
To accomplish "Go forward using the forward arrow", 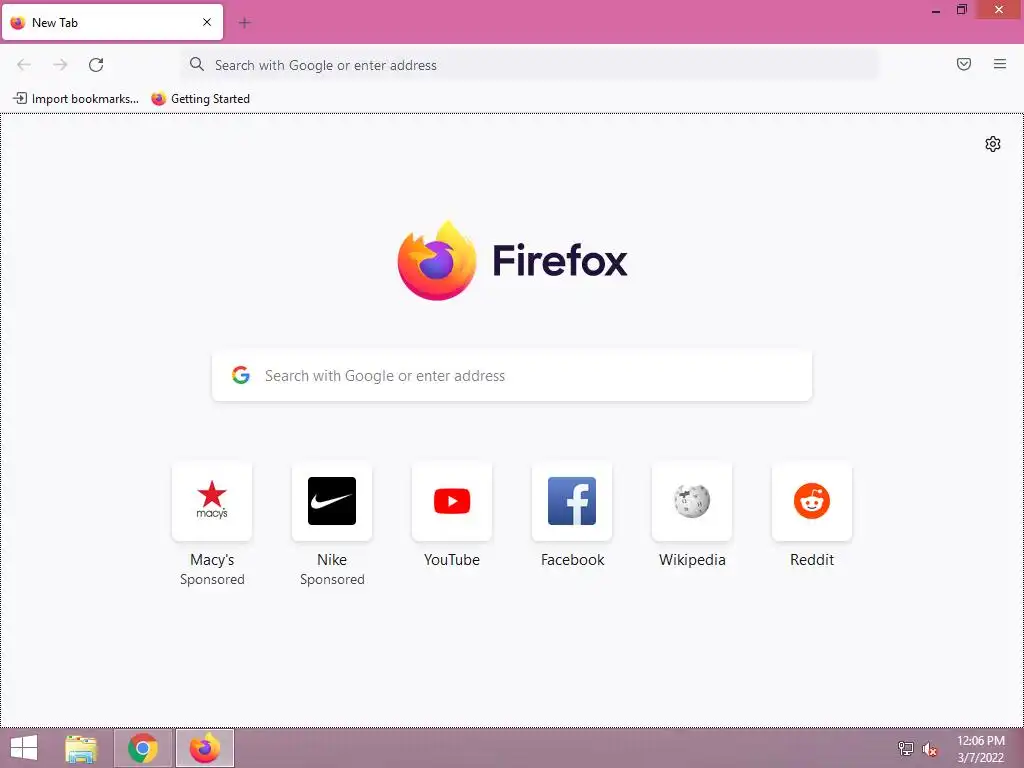I will click(x=60, y=64).
